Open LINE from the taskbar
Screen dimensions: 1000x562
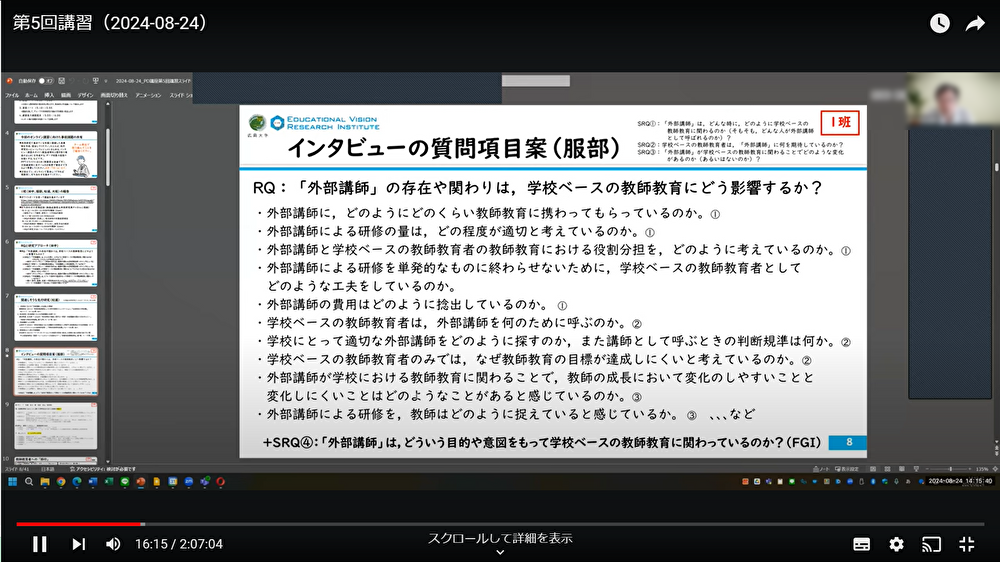tap(124, 482)
